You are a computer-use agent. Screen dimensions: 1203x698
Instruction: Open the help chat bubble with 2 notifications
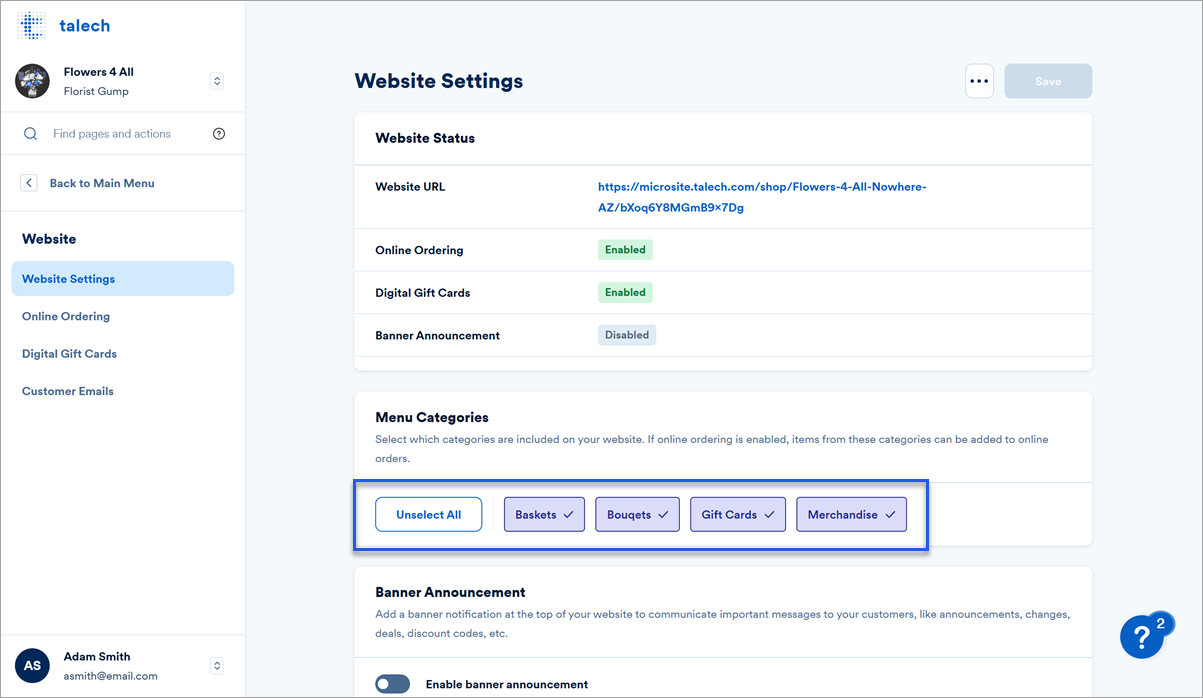(x=1143, y=637)
